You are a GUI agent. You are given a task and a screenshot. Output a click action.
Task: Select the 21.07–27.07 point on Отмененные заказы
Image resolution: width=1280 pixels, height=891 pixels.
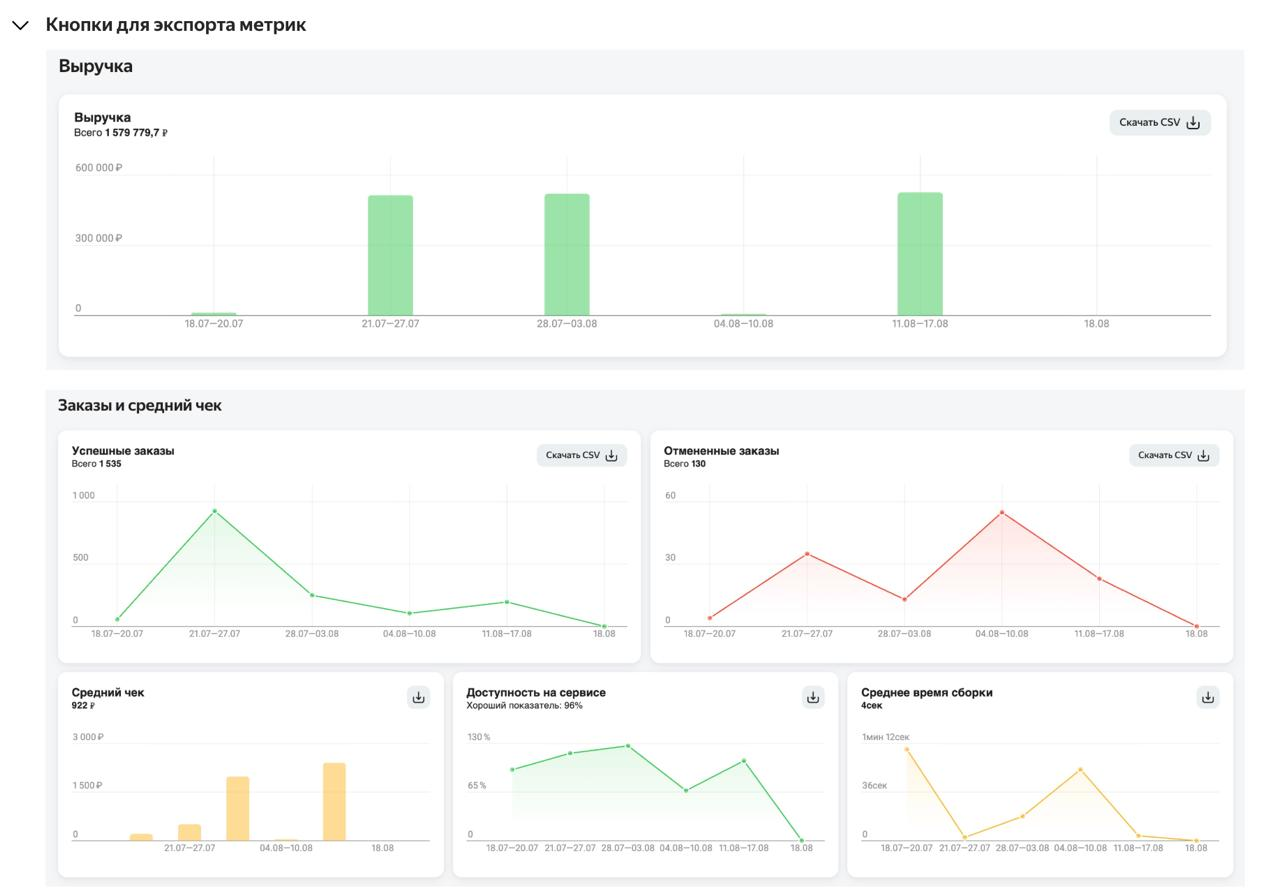[x=807, y=554]
